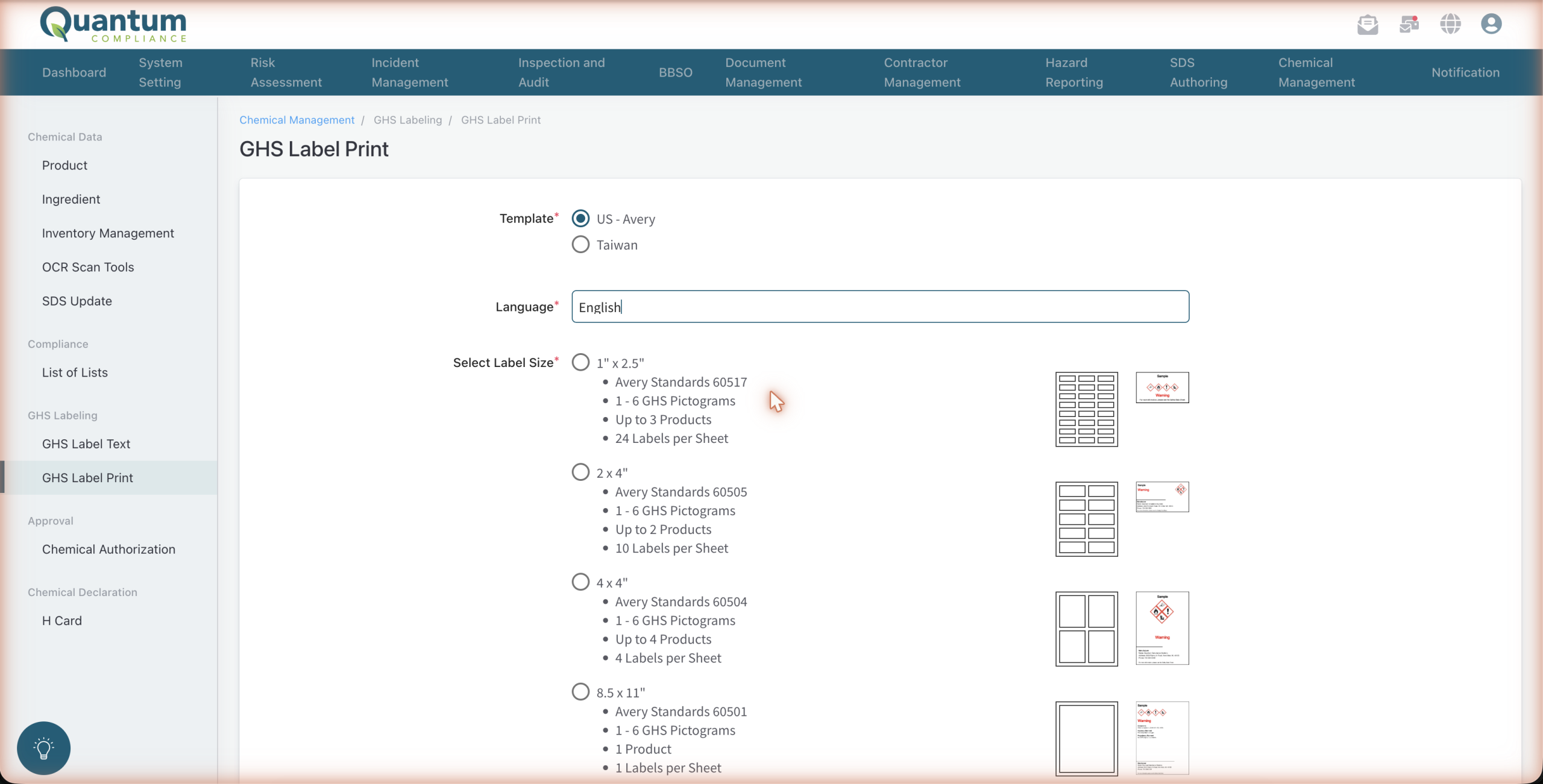Open Chemical Authorization in sidebar
Image resolution: width=1543 pixels, height=784 pixels.
pos(108,549)
